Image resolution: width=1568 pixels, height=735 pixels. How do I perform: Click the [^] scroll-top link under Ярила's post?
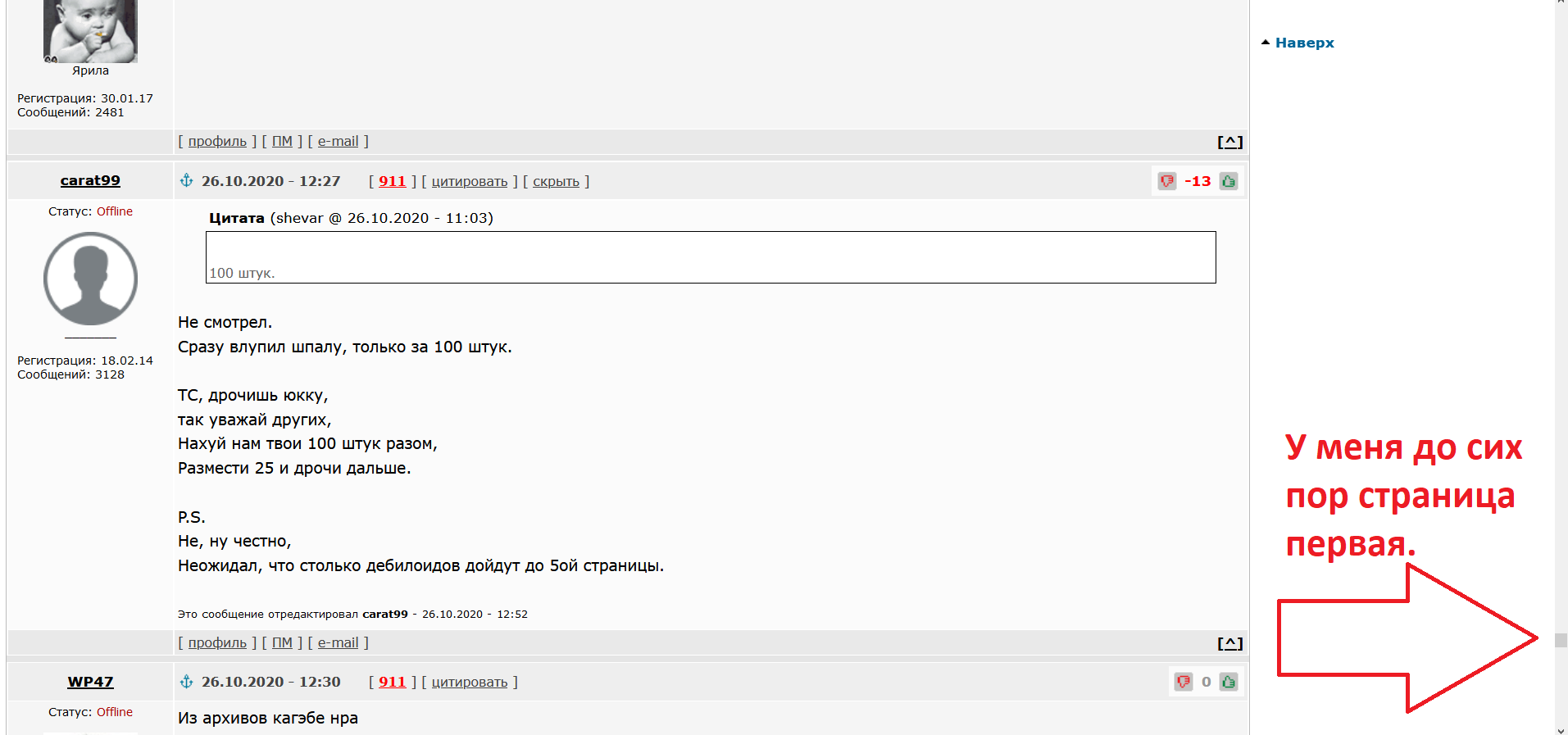[x=1229, y=142]
